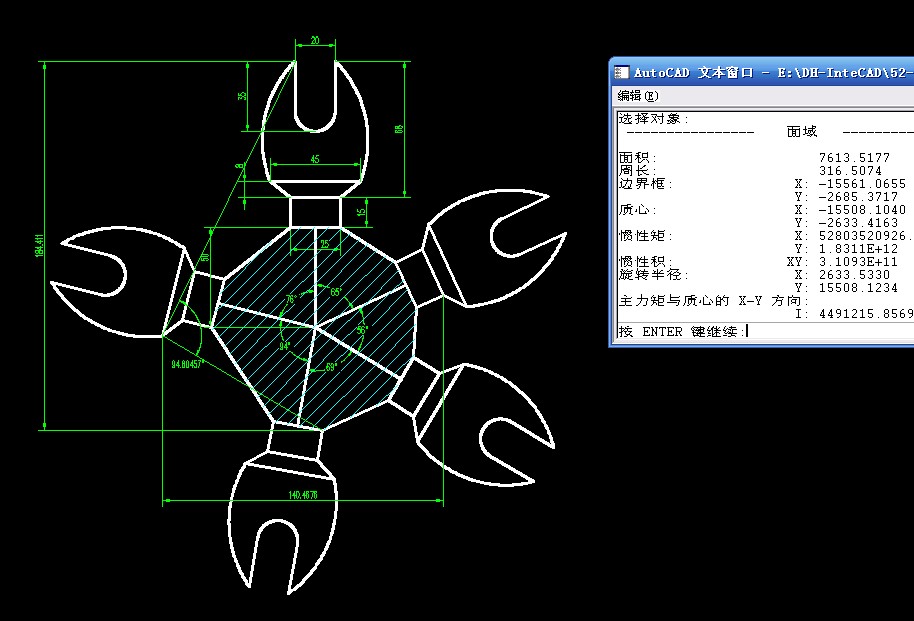Click the 20 dimension above top wrench

pyautogui.click(x=315, y=40)
